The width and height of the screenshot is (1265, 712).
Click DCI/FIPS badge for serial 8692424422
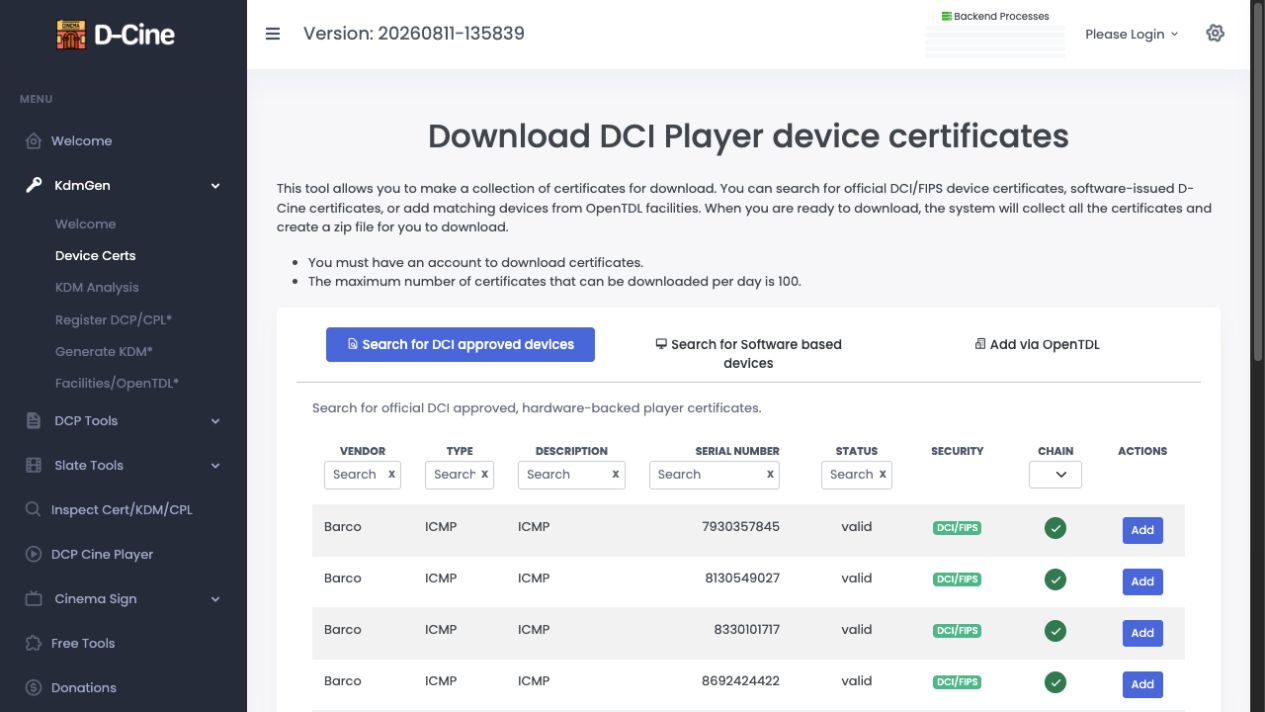pos(957,682)
